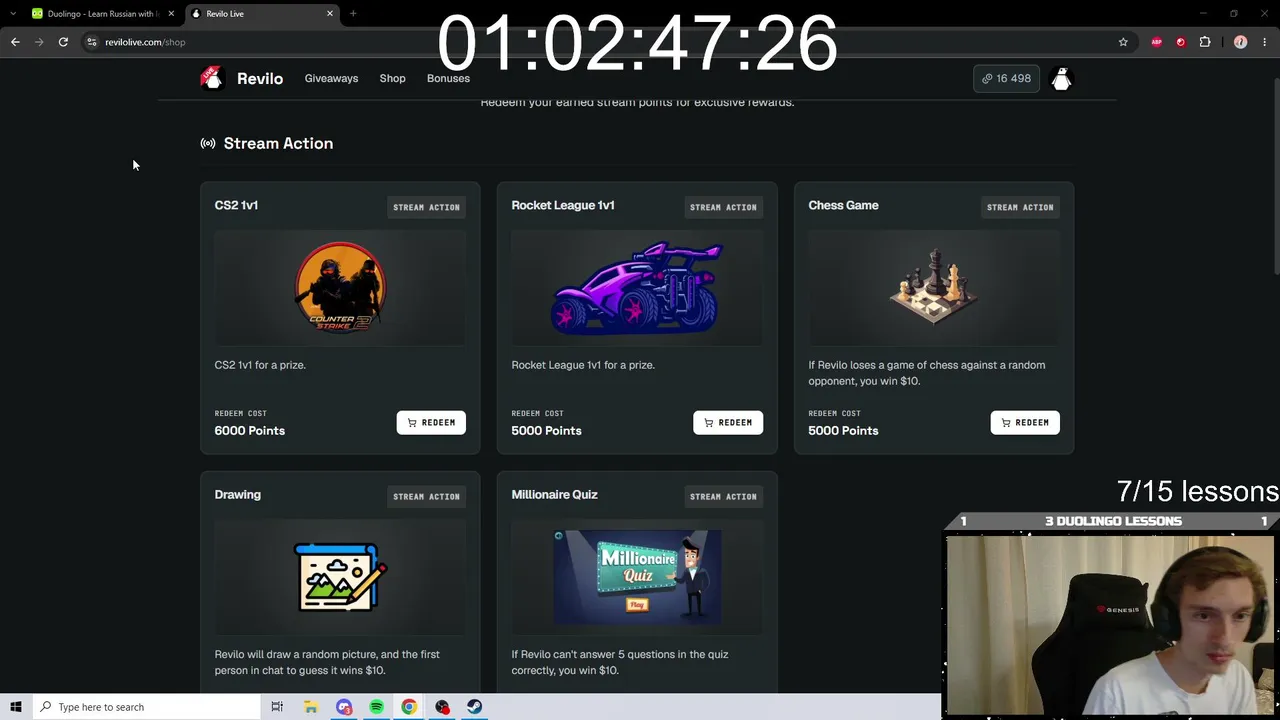The image size is (1280, 720).
Task: Open Discord from the taskbar
Action: pyautogui.click(x=344, y=707)
